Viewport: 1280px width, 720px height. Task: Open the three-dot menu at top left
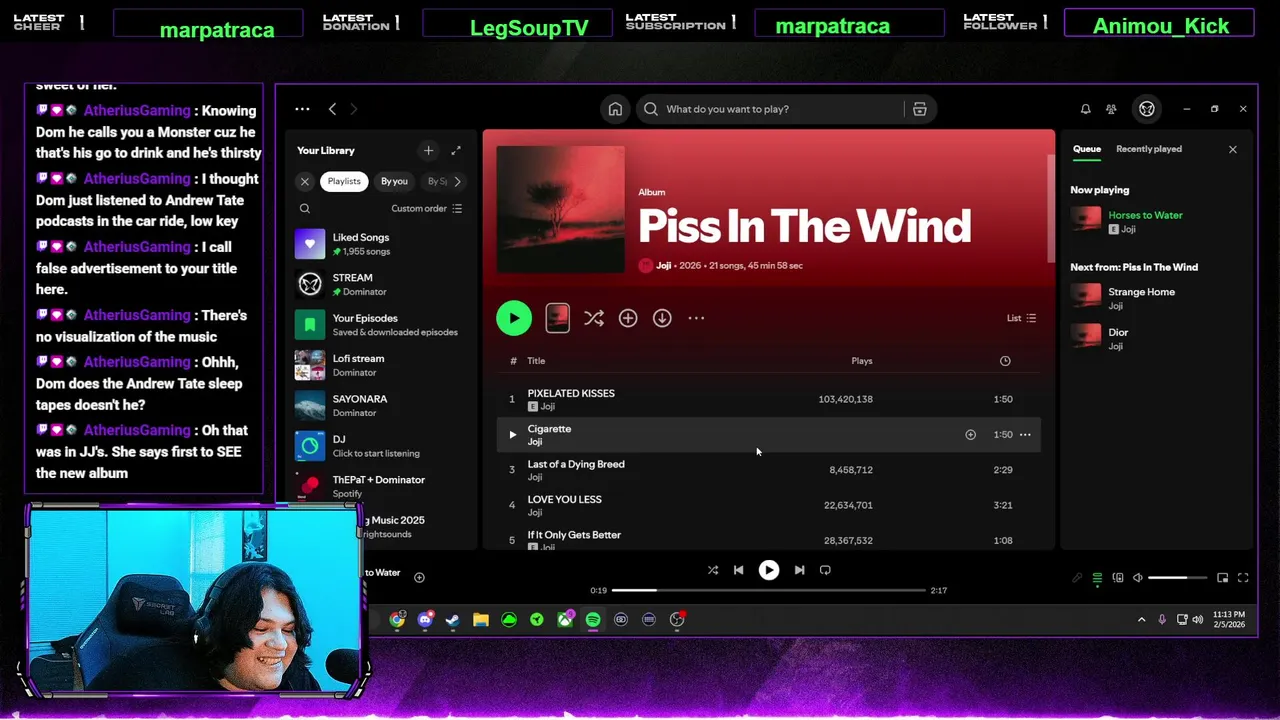point(302,109)
